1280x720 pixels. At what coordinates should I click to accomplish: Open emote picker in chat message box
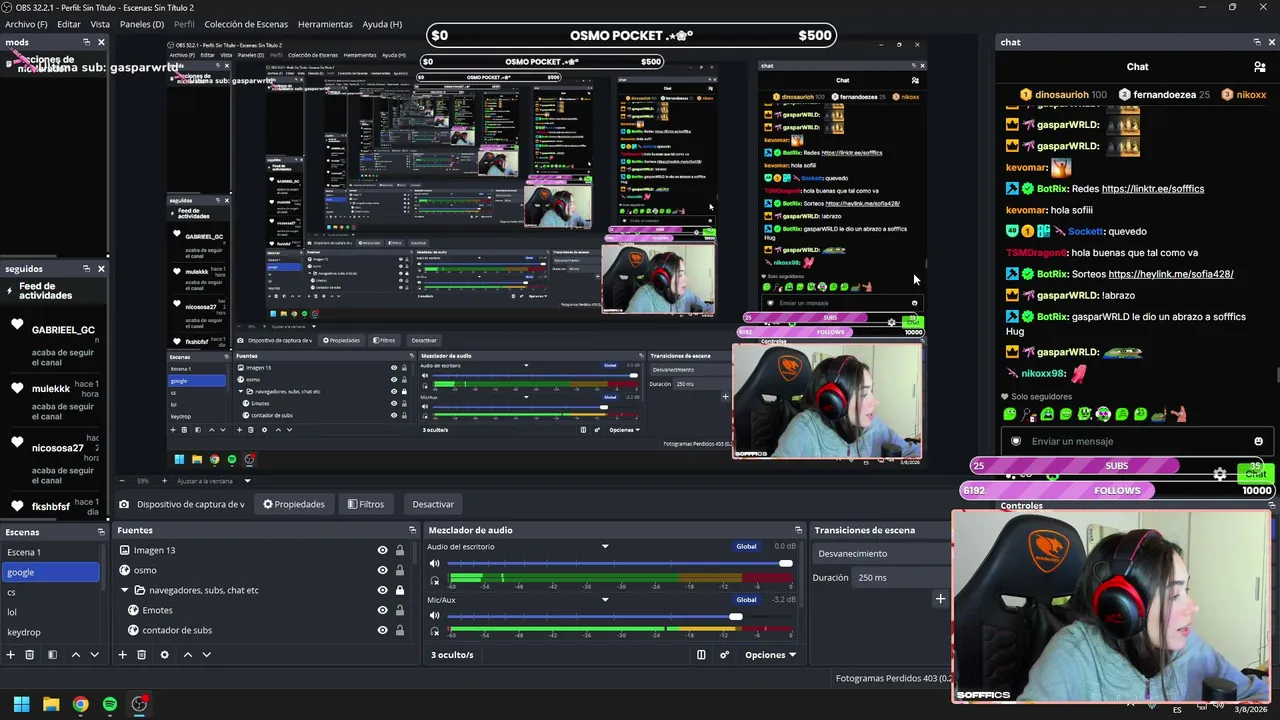[x=1258, y=441]
